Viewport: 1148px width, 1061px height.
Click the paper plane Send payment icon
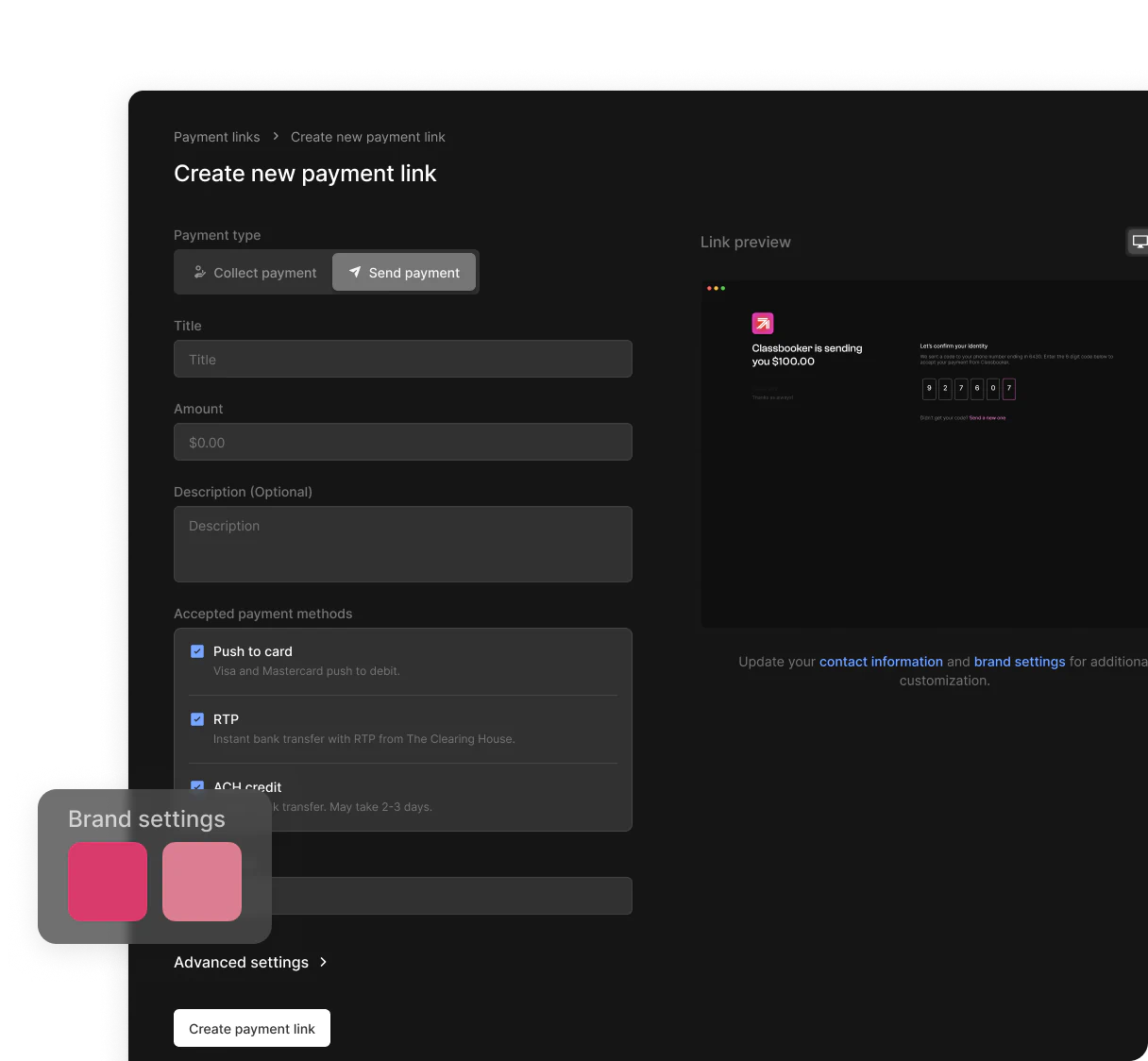[x=355, y=272]
